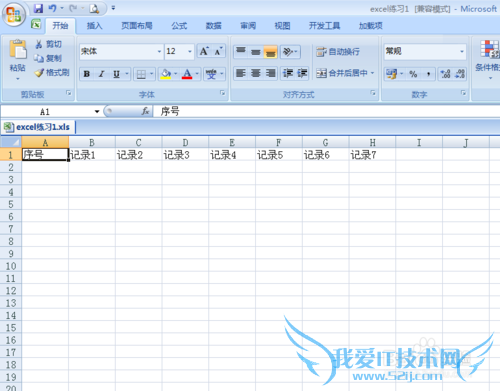Expand the Name Box dropdown arrow
The width and height of the screenshot is (500, 391).
point(97,111)
